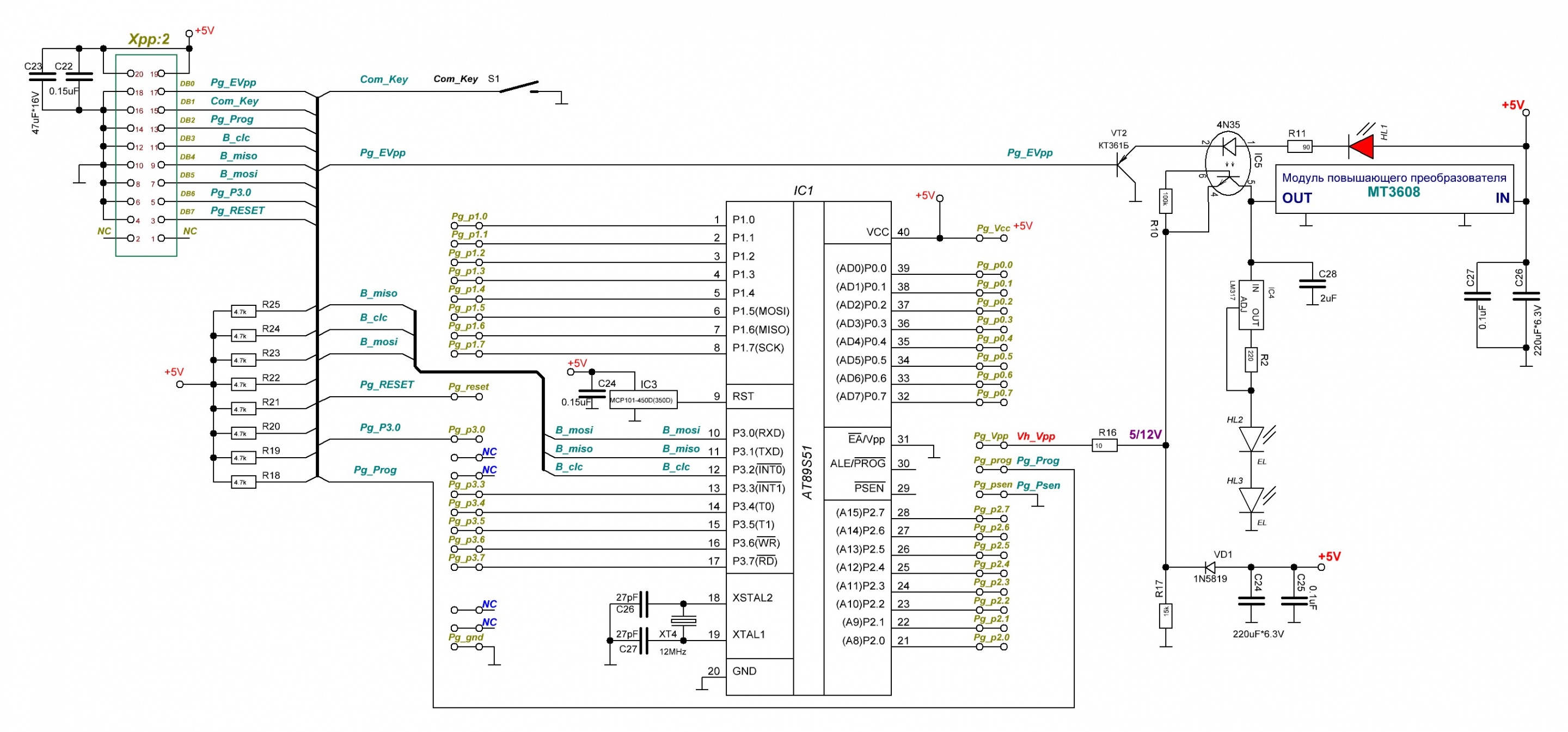Click the 12MHz crystal frequency text
The width and height of the screenshot is (1568, 732).
click(672, 651)
